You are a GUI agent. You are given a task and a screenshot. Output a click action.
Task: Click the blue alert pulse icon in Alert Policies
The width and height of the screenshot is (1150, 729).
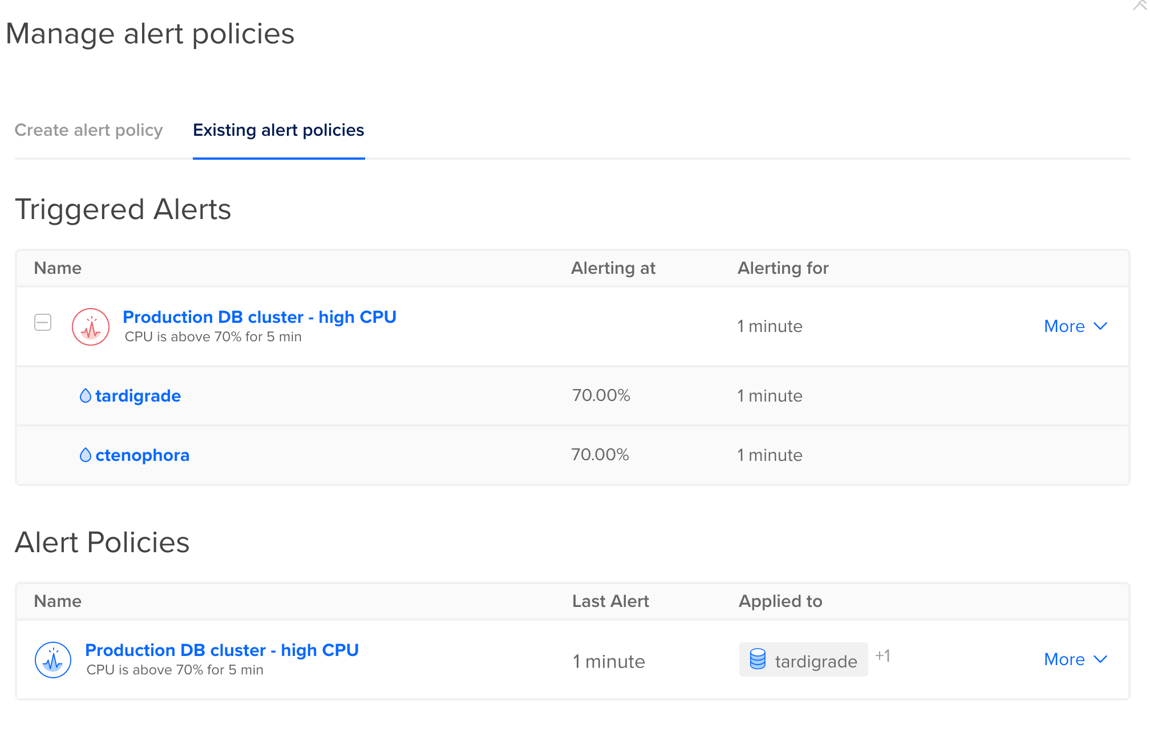pyautogui.click(x=53, y=660)
